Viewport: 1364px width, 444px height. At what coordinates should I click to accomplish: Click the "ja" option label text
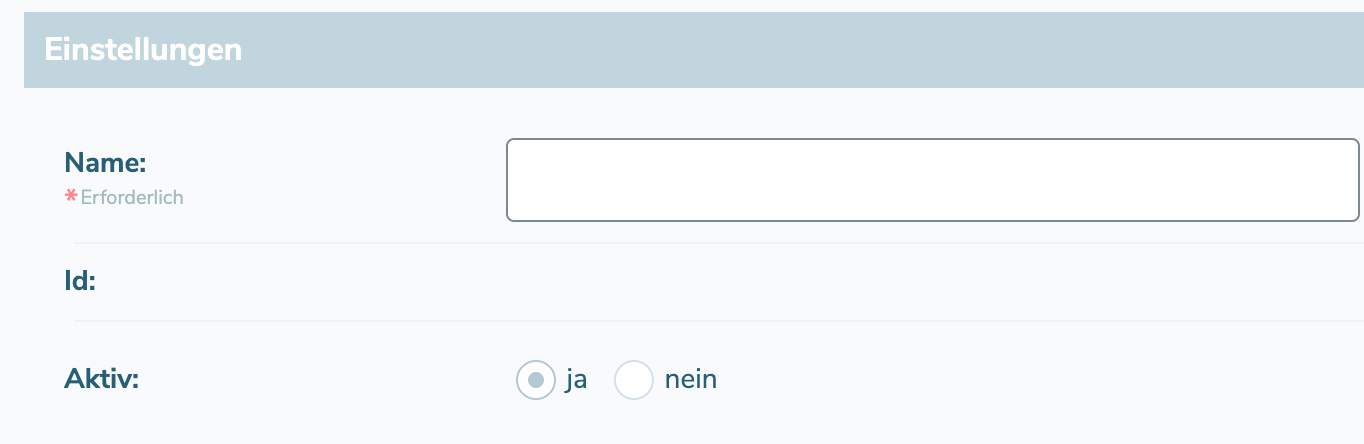[575, 380]
